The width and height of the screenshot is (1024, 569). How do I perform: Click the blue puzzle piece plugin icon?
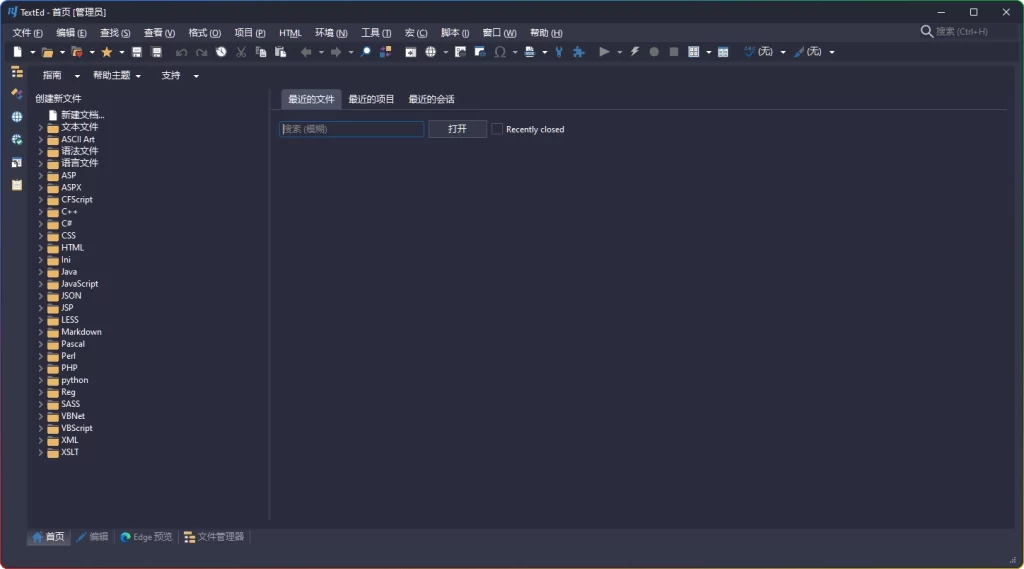(578, 52)
